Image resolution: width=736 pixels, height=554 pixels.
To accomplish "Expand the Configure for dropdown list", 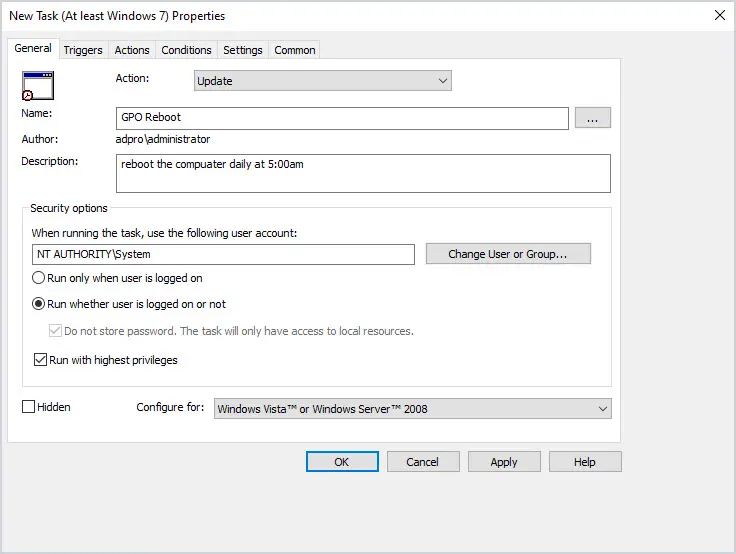I will [x=413, y=409].
